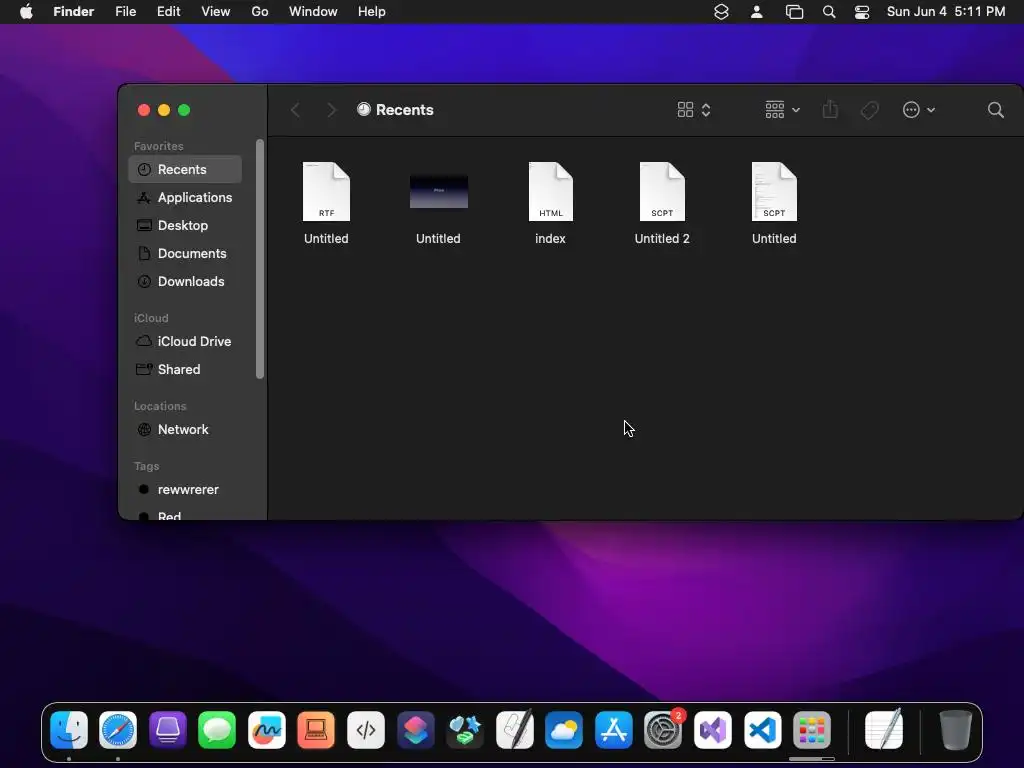
Task: Select the index HTML file
Action: [x=551, y=204]
